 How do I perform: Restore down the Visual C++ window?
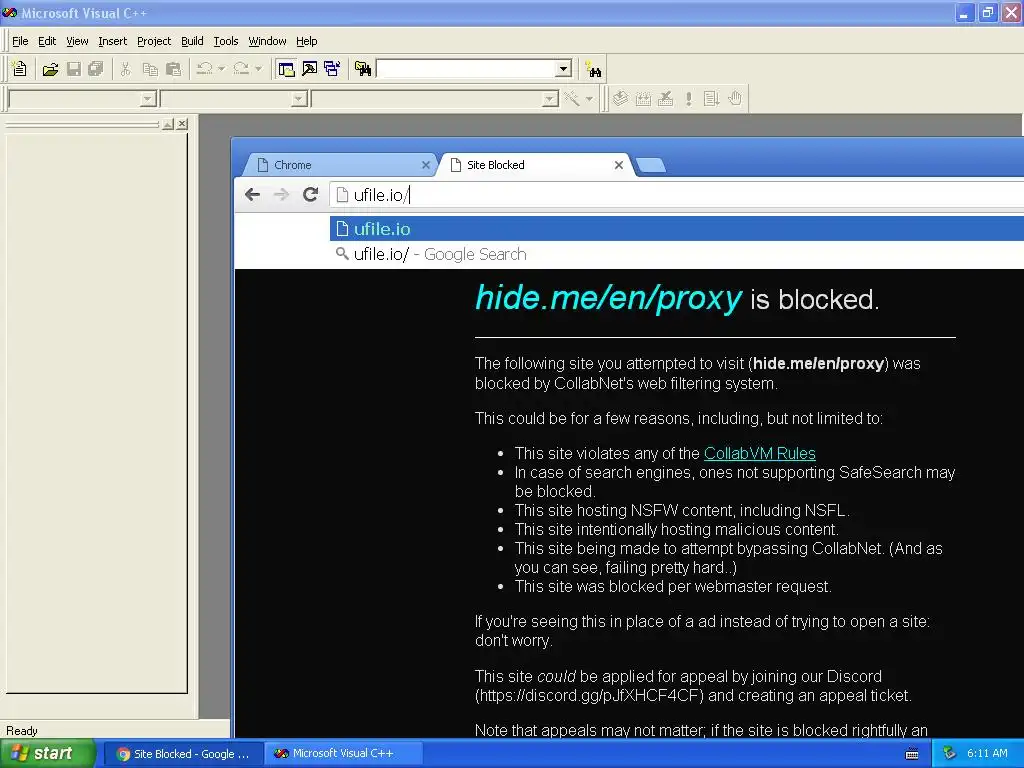click(988, 12)
